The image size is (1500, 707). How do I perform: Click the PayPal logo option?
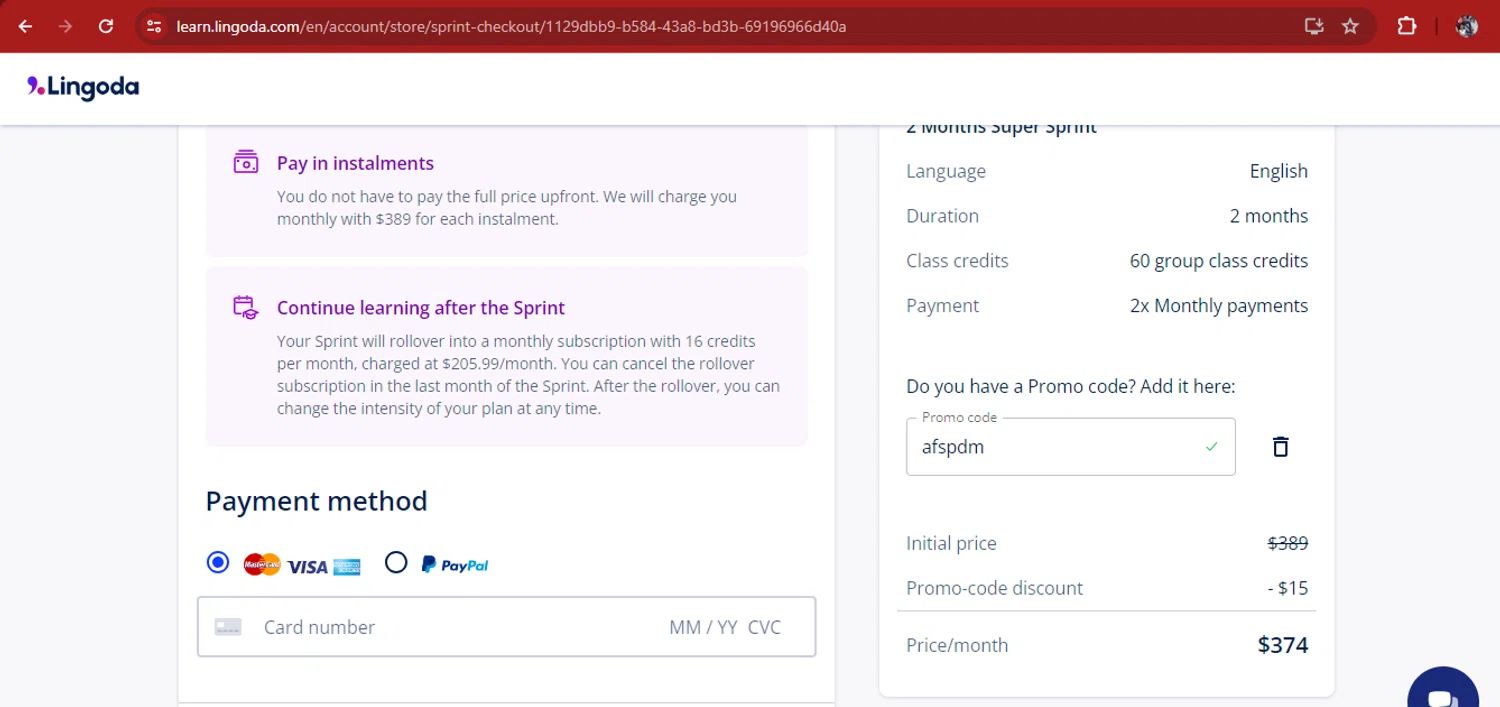[x=455, y=565]
